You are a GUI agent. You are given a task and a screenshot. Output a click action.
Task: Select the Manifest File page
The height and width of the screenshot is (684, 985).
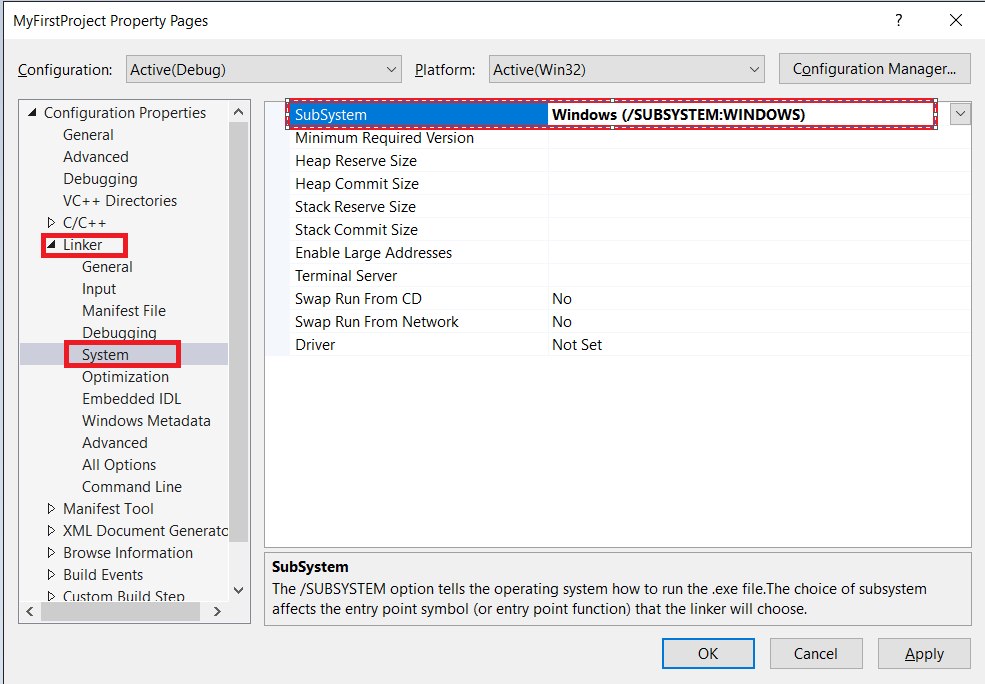coord(124,311)
